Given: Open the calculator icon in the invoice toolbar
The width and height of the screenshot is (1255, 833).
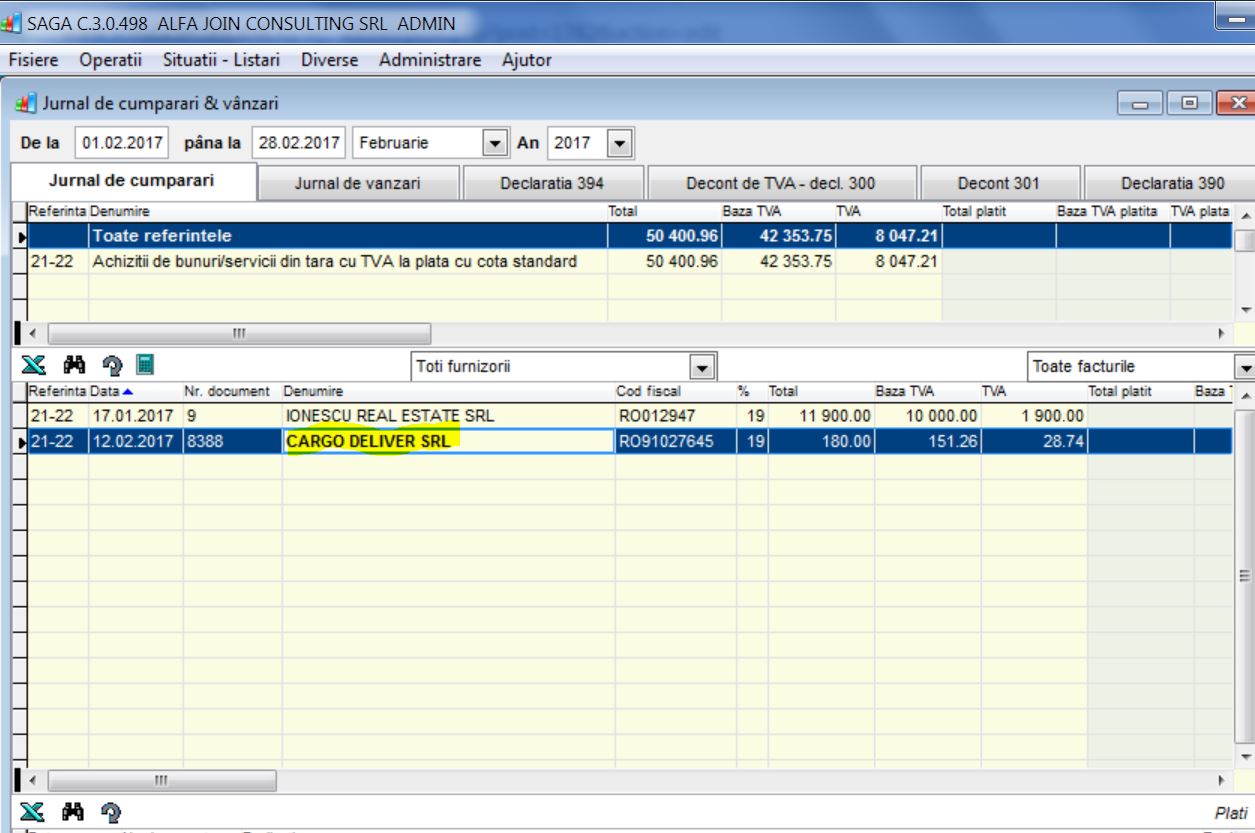Looking at the screenshot, I should pos(144,367).
